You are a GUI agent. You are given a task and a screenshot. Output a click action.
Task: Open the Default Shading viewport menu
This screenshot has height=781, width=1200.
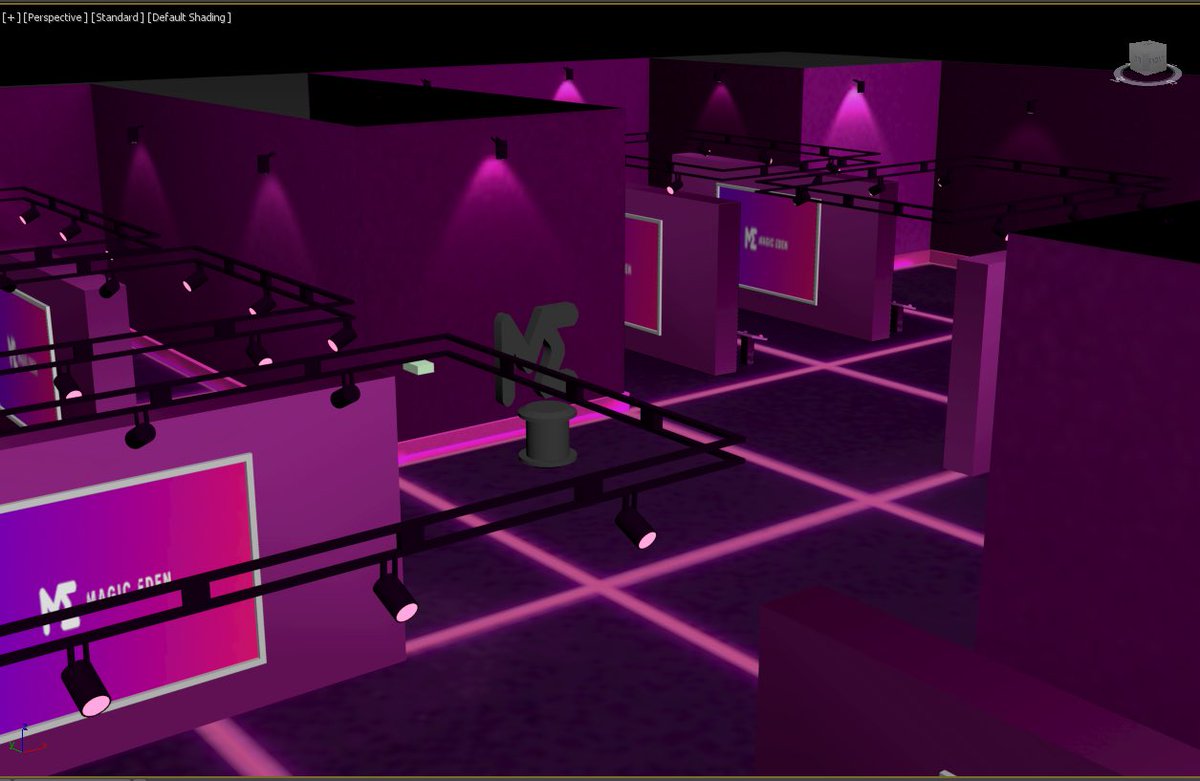click(x=189, y=17)
